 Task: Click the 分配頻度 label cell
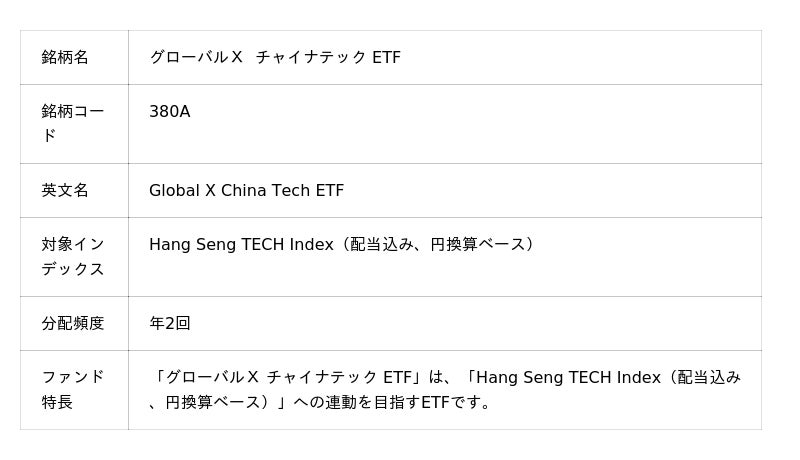click(x=72, y=323)
